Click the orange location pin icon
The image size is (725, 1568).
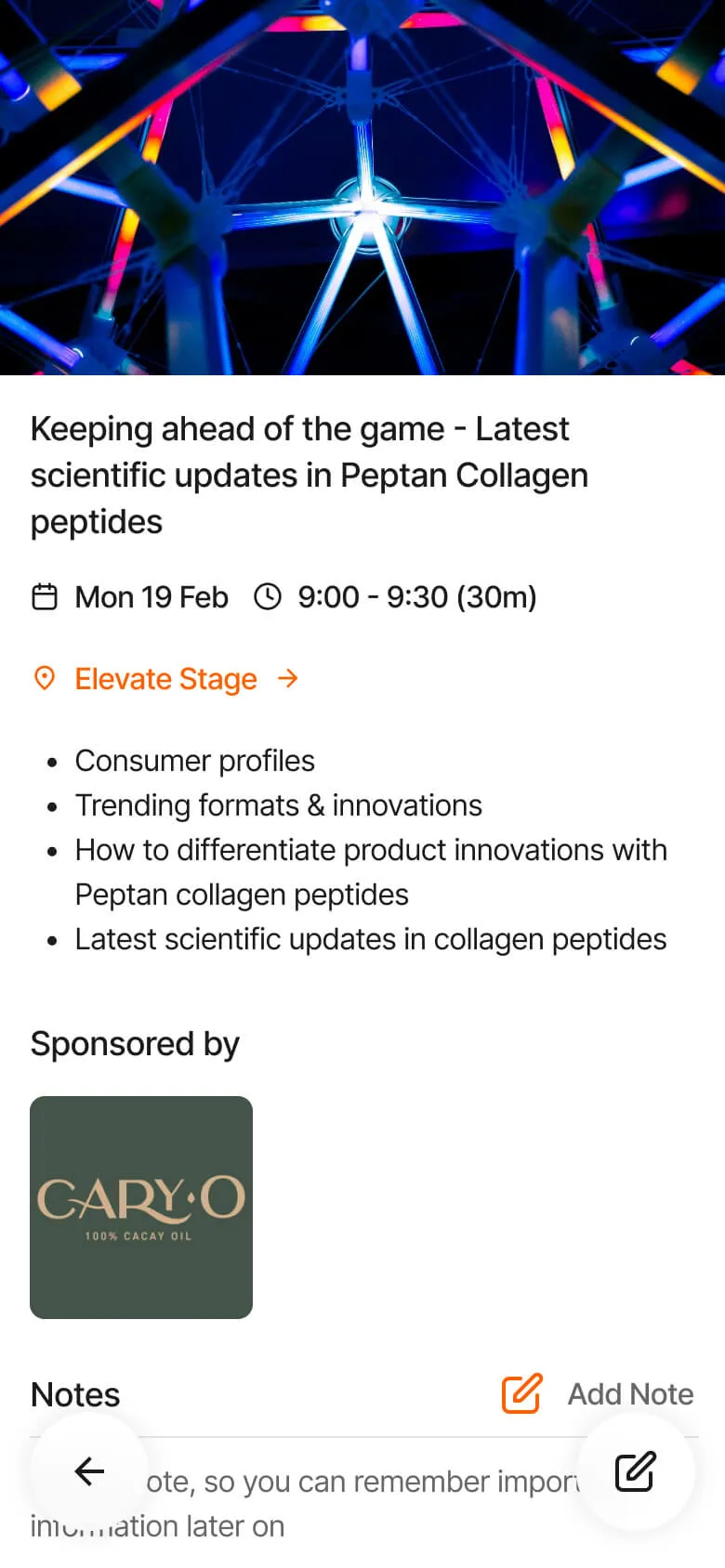[x=44, y=678]
